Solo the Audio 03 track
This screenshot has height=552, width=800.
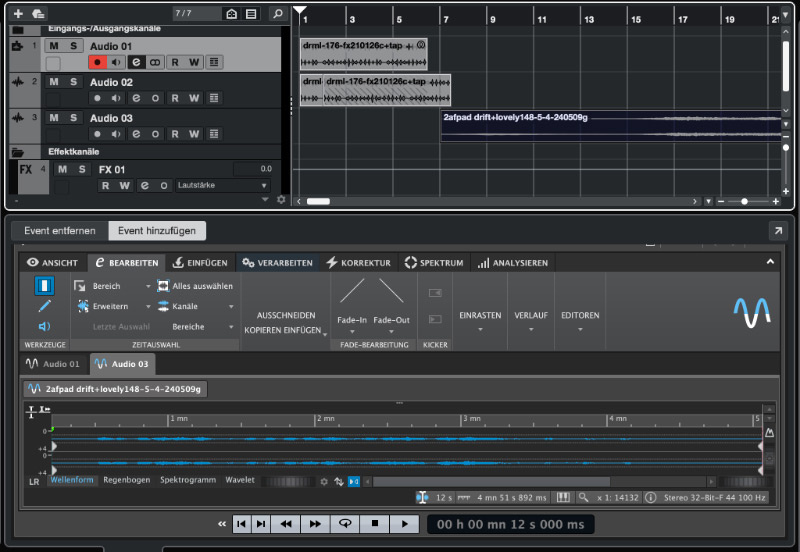pos(73,117)
